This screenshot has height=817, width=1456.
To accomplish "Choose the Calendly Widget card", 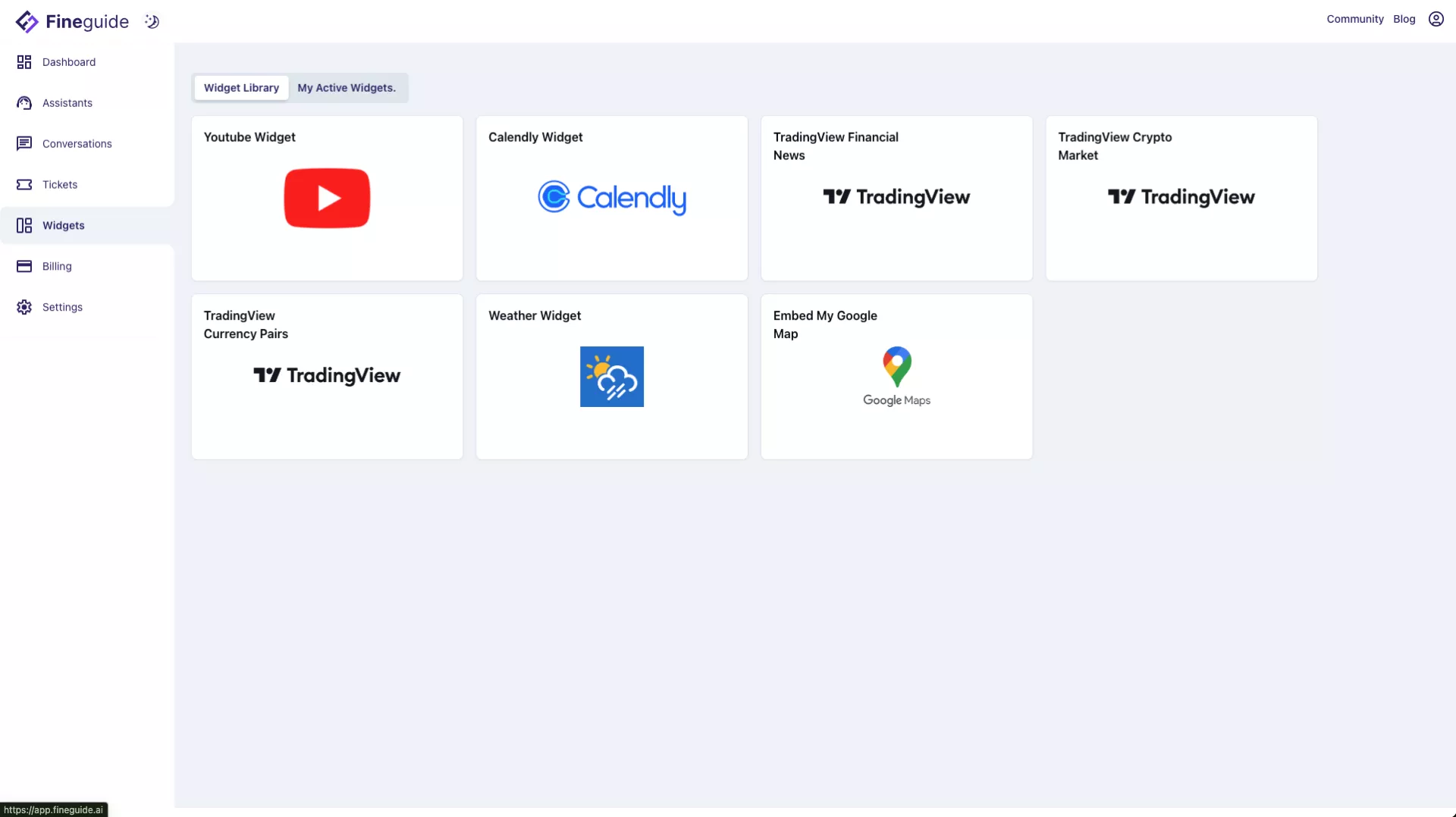I will 611,199.
